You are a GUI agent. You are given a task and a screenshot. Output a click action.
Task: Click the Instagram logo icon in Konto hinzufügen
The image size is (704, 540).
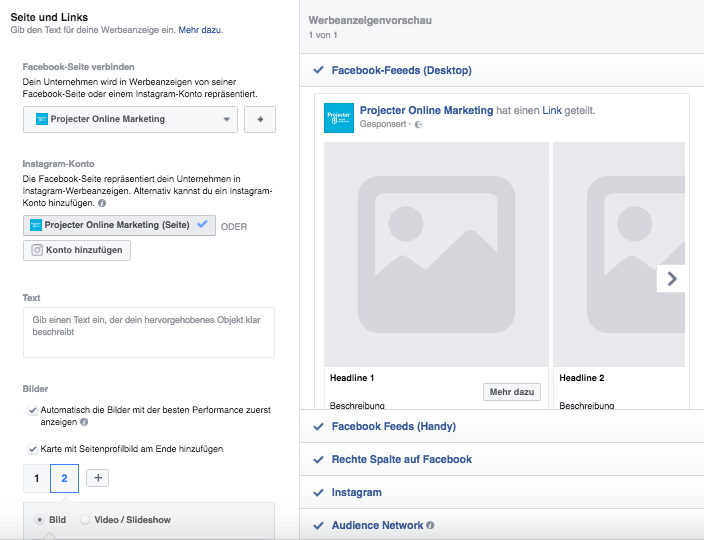click(x=37, y=250)
